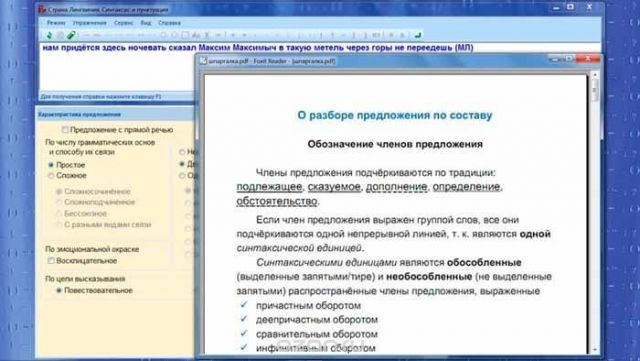
Task: Select the Простое radio option
Action: (x=51, y=165)
